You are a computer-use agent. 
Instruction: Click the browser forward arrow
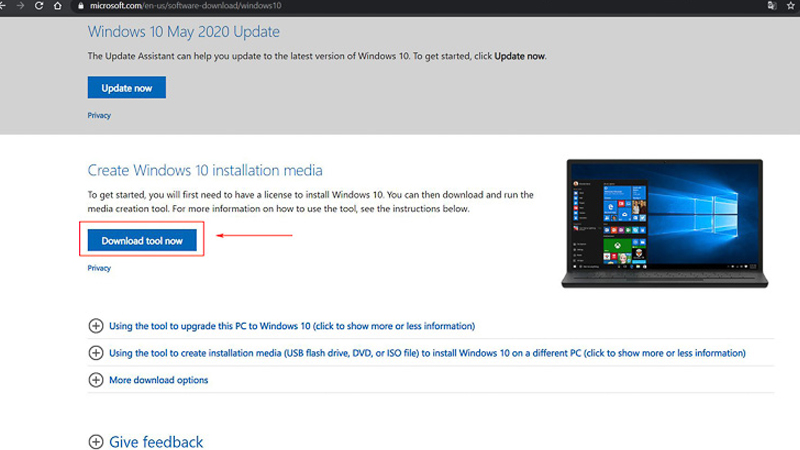click(20, 6)
